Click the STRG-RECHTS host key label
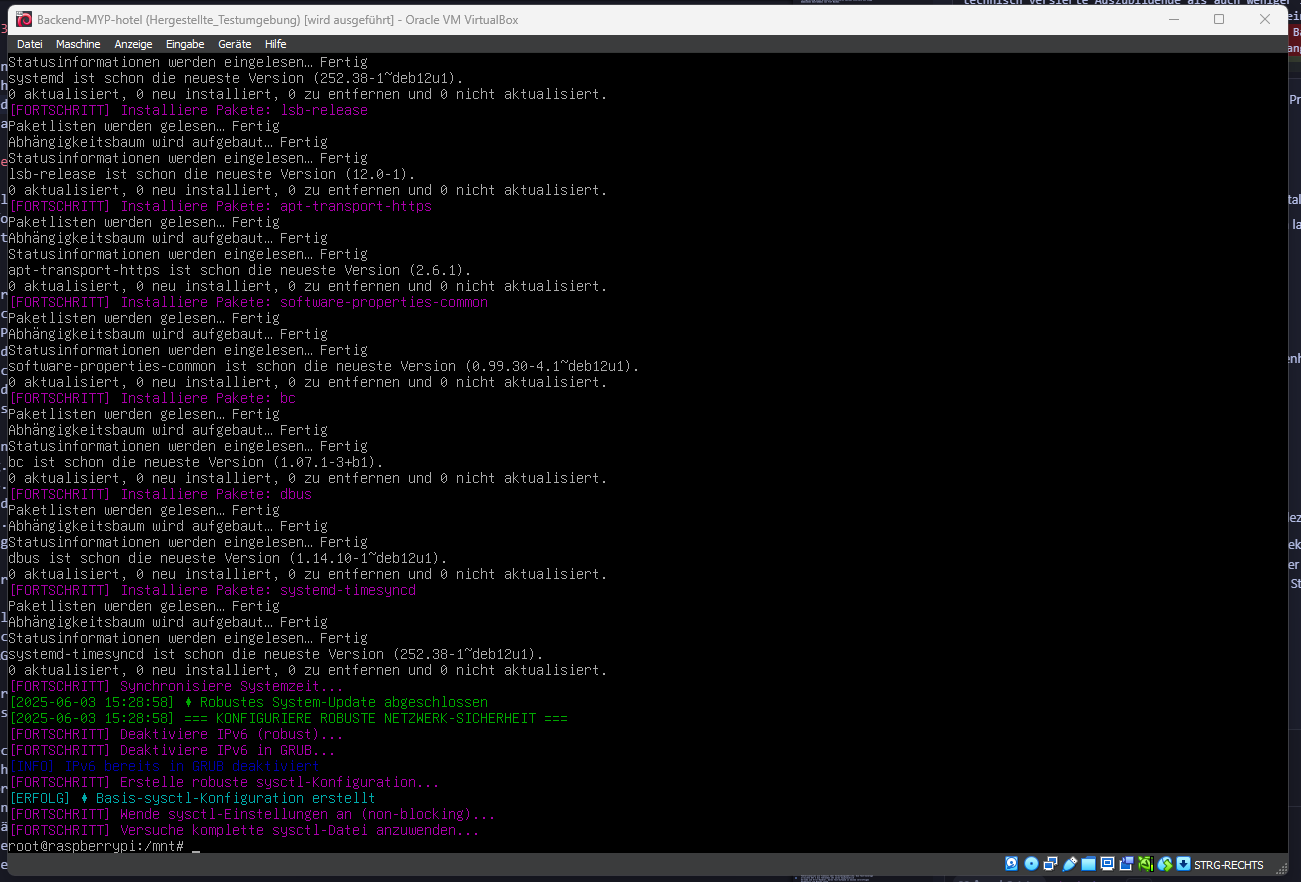The width and height of the screenshot is (1301, 882). pyautogui.click(x=1229, y=865)
